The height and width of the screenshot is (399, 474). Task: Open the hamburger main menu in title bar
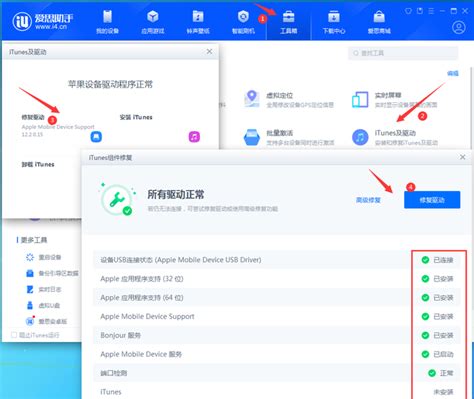point(431,11)
